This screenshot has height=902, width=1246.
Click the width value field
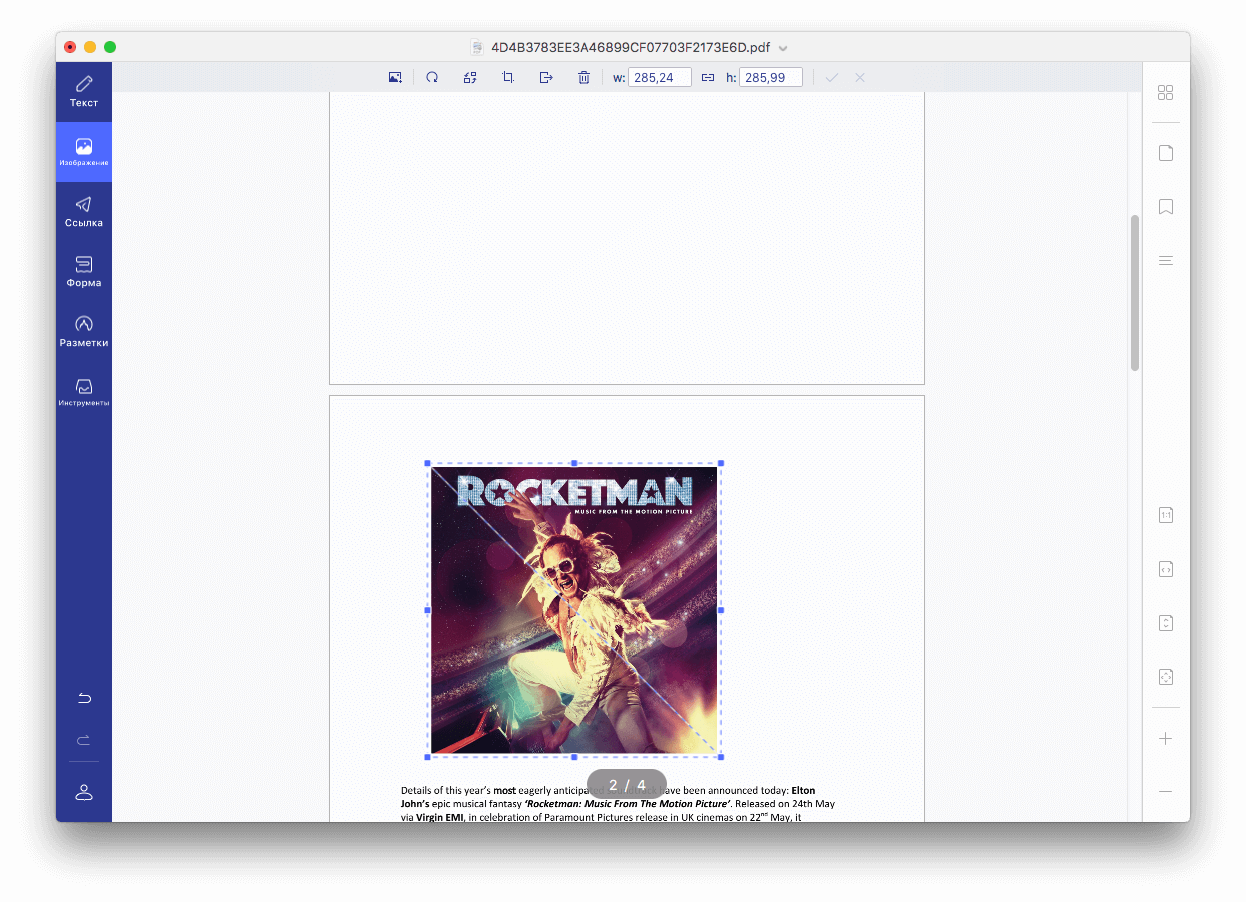coord(660,77)
